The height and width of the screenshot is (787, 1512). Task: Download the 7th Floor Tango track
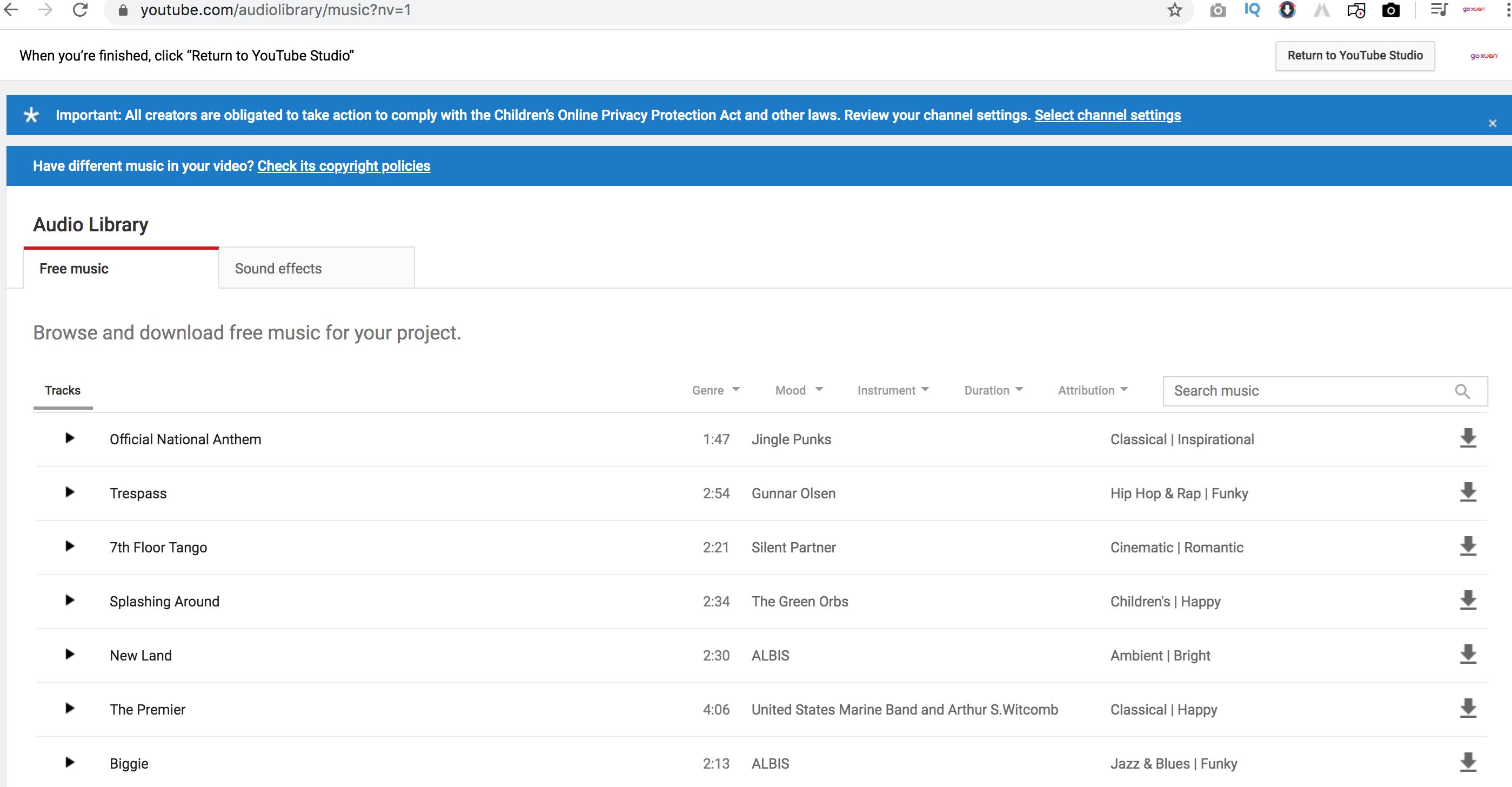click(1467, 546)
